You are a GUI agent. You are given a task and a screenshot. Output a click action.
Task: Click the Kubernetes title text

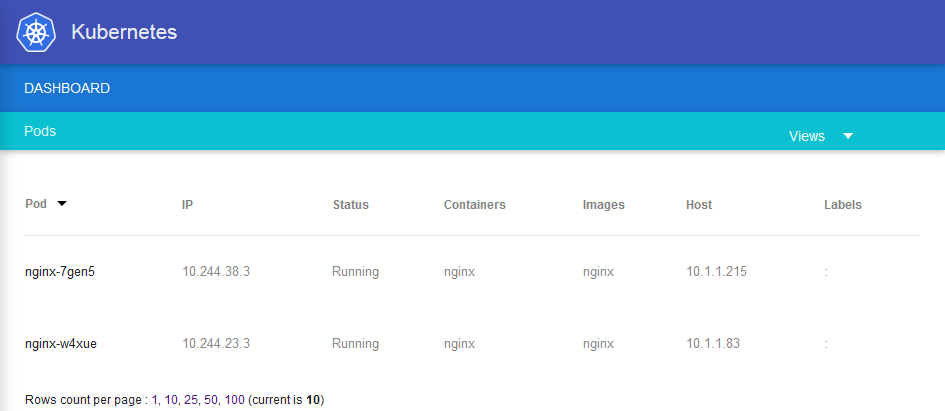(x=124, y=32)
